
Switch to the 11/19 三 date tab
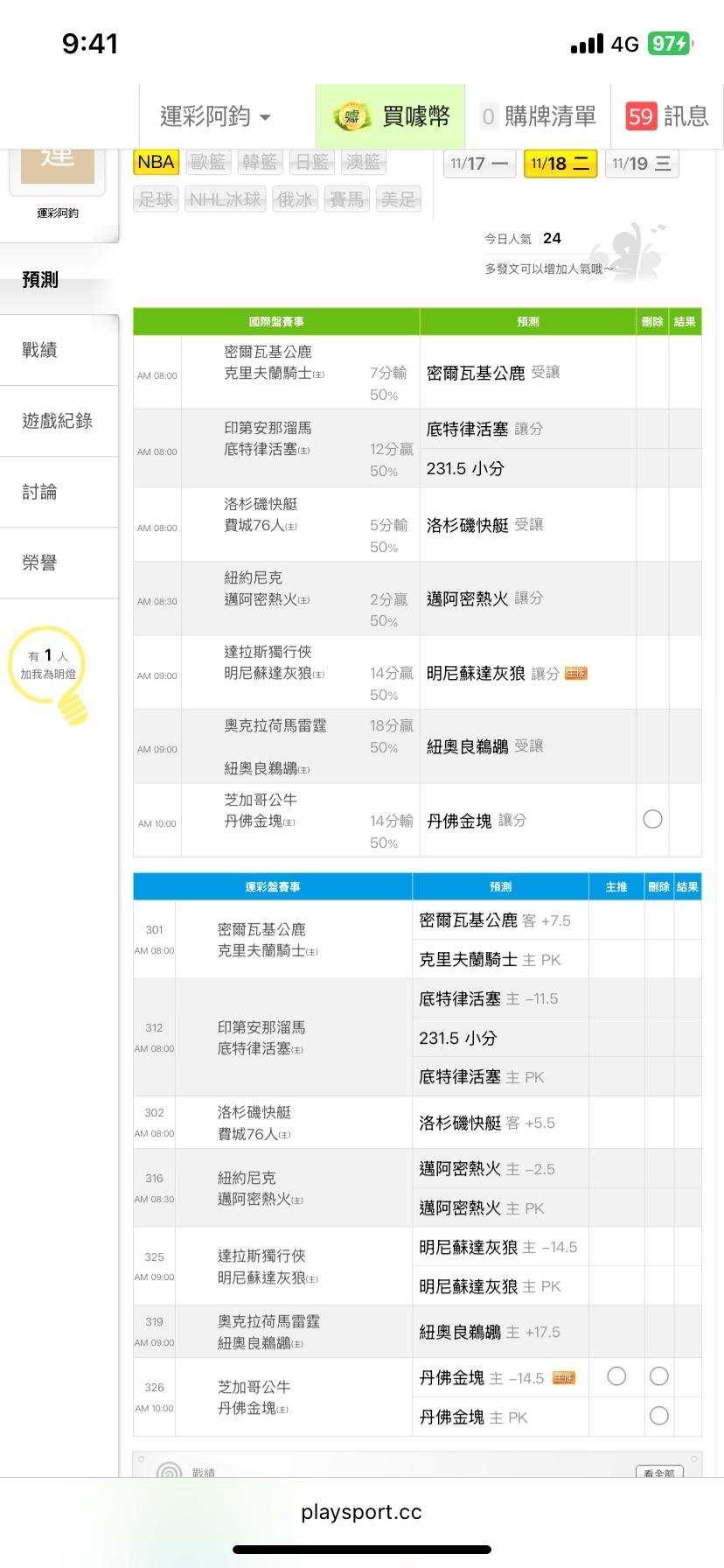coord(641,164)
